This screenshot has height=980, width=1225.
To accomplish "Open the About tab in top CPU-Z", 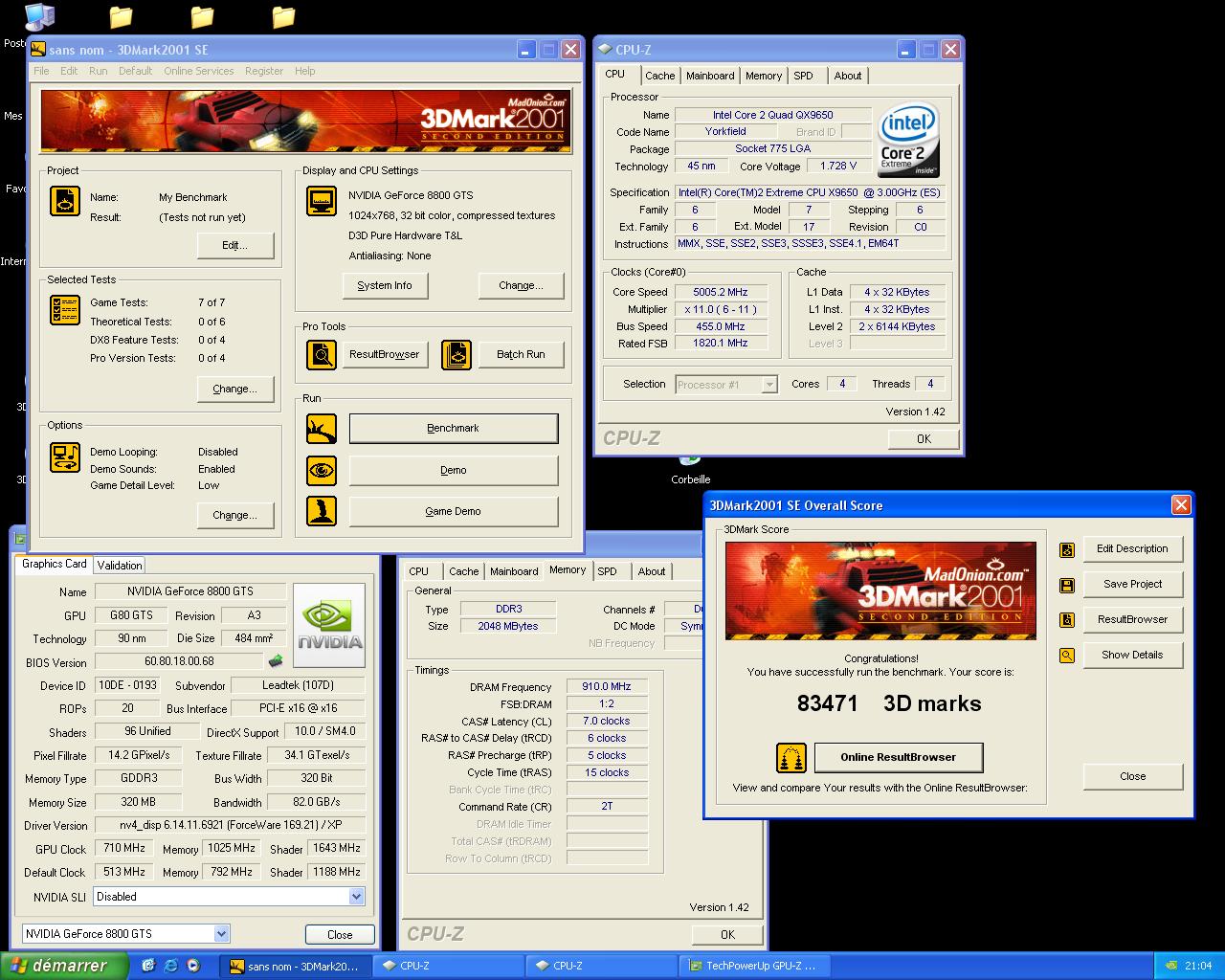I will (847, 76).
